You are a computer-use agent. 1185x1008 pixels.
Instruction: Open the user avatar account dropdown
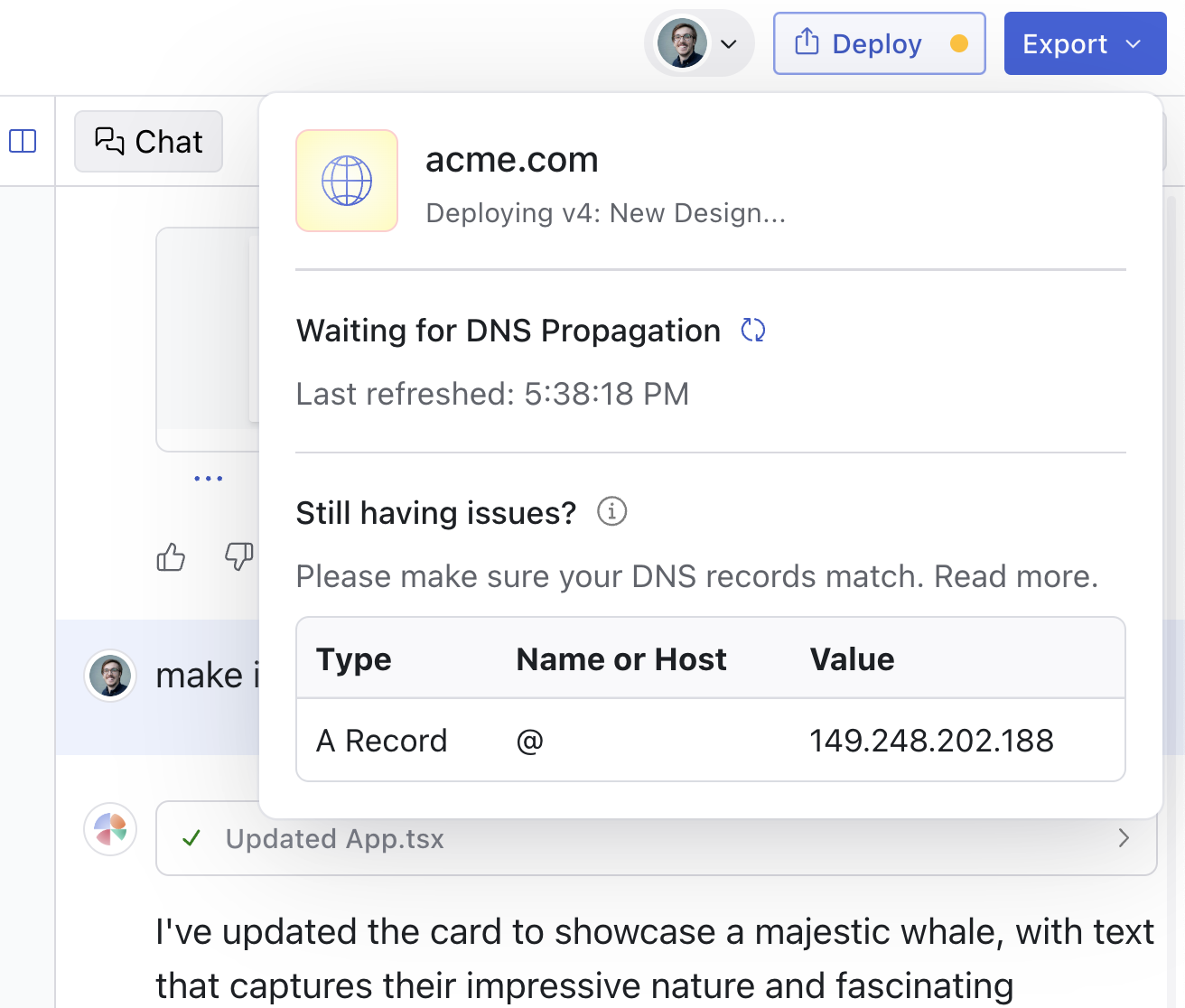(699, 43)
